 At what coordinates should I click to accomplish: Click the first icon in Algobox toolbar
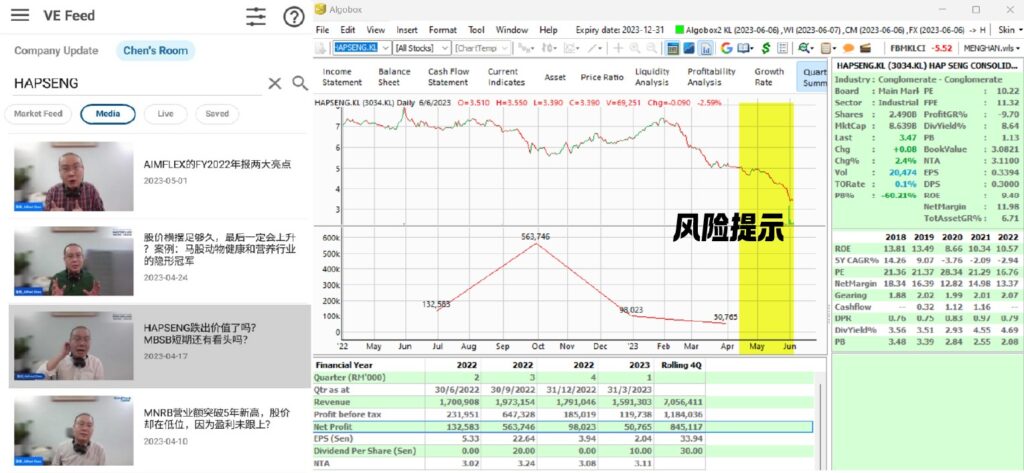click(320, 48)
